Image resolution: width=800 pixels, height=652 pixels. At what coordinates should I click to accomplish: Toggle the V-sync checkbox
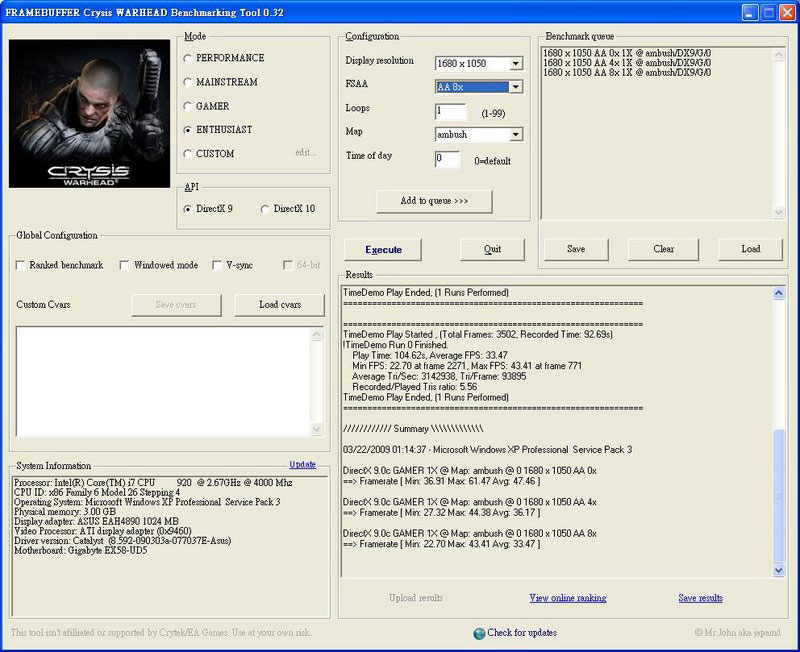pos(217,265)
